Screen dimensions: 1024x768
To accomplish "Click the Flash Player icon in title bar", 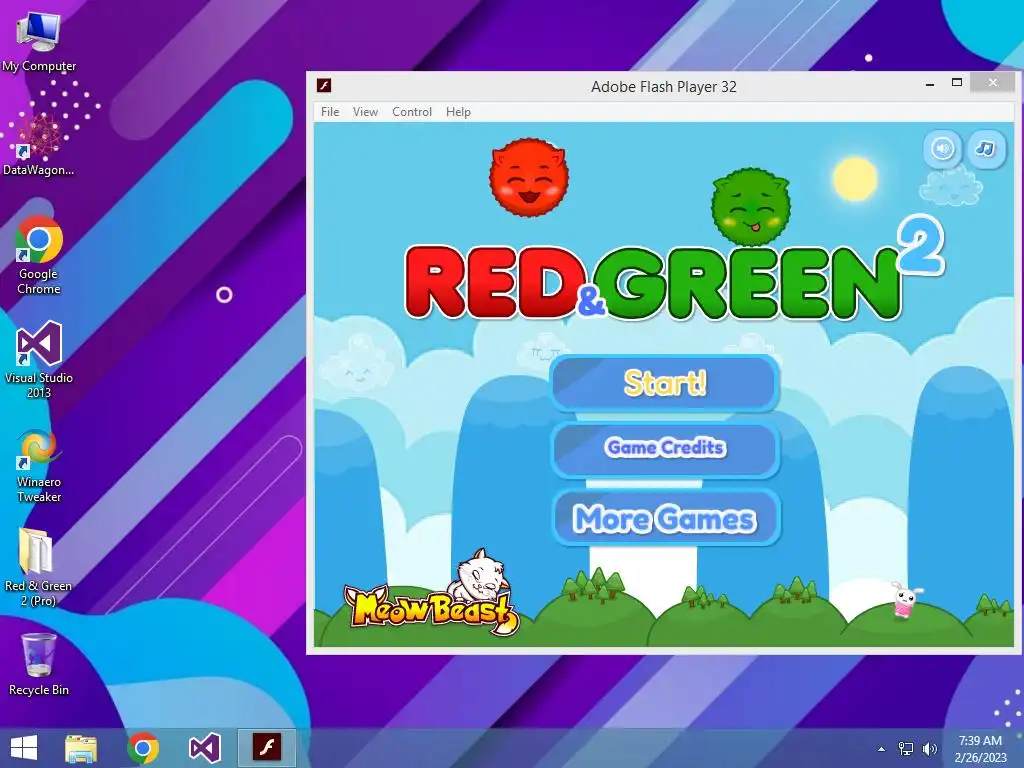I will tap(324, 86).
